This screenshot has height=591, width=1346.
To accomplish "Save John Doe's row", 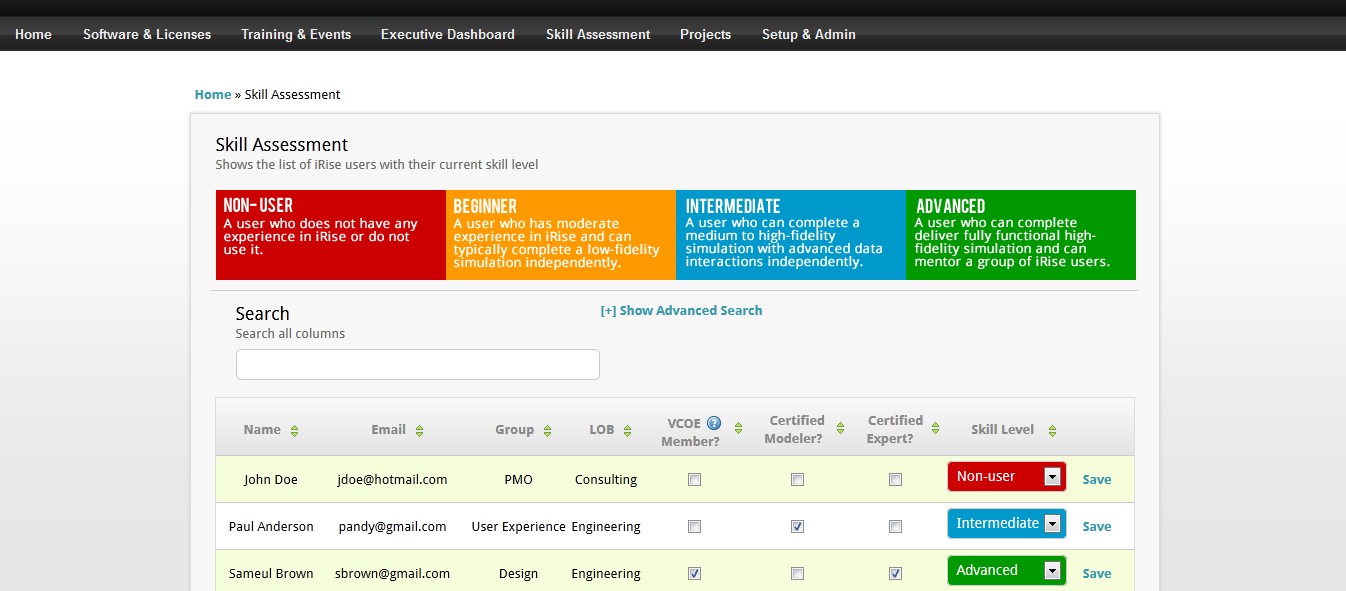I will (1097, 480).
